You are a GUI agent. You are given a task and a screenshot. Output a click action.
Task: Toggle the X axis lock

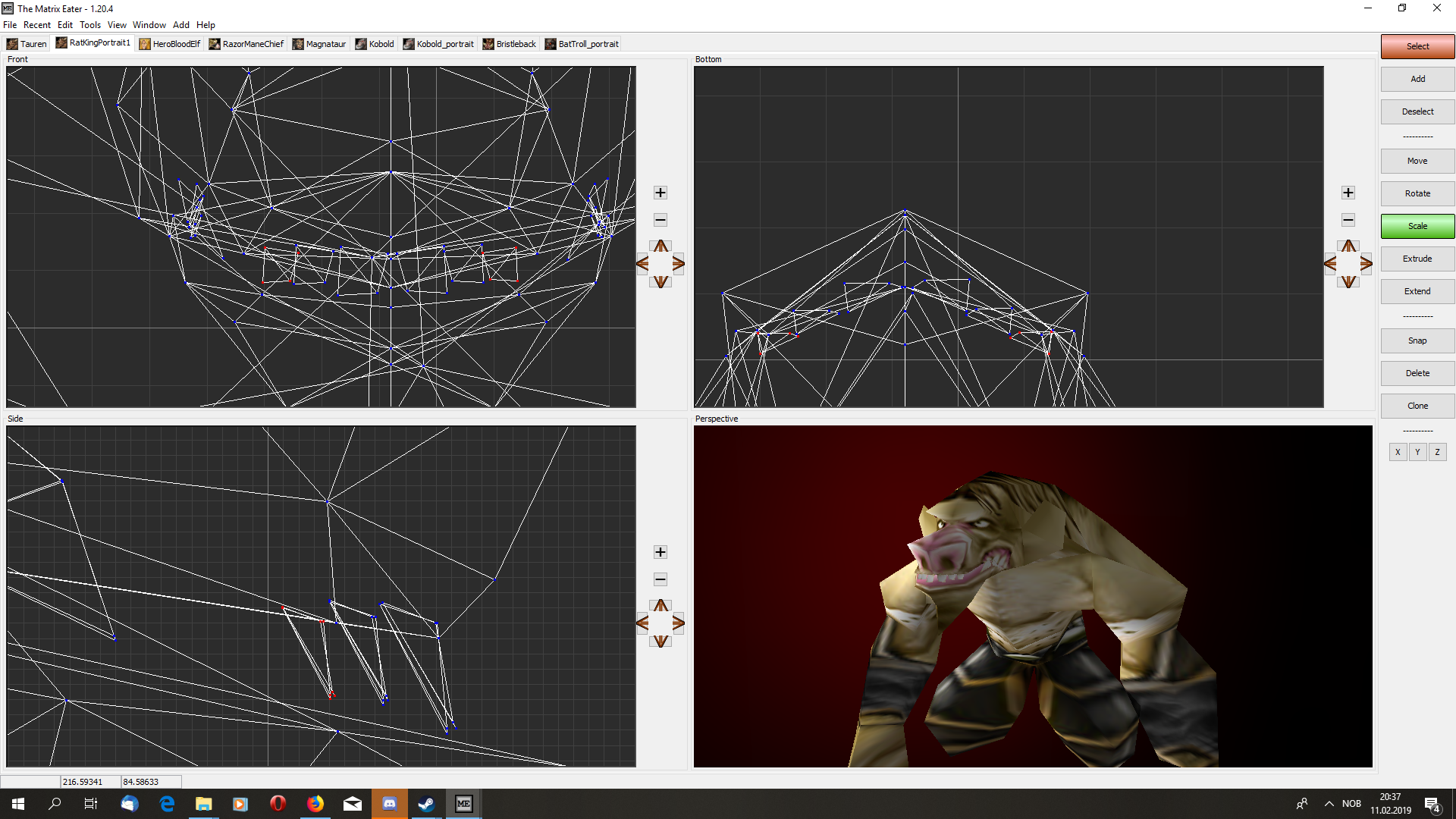1398,452
